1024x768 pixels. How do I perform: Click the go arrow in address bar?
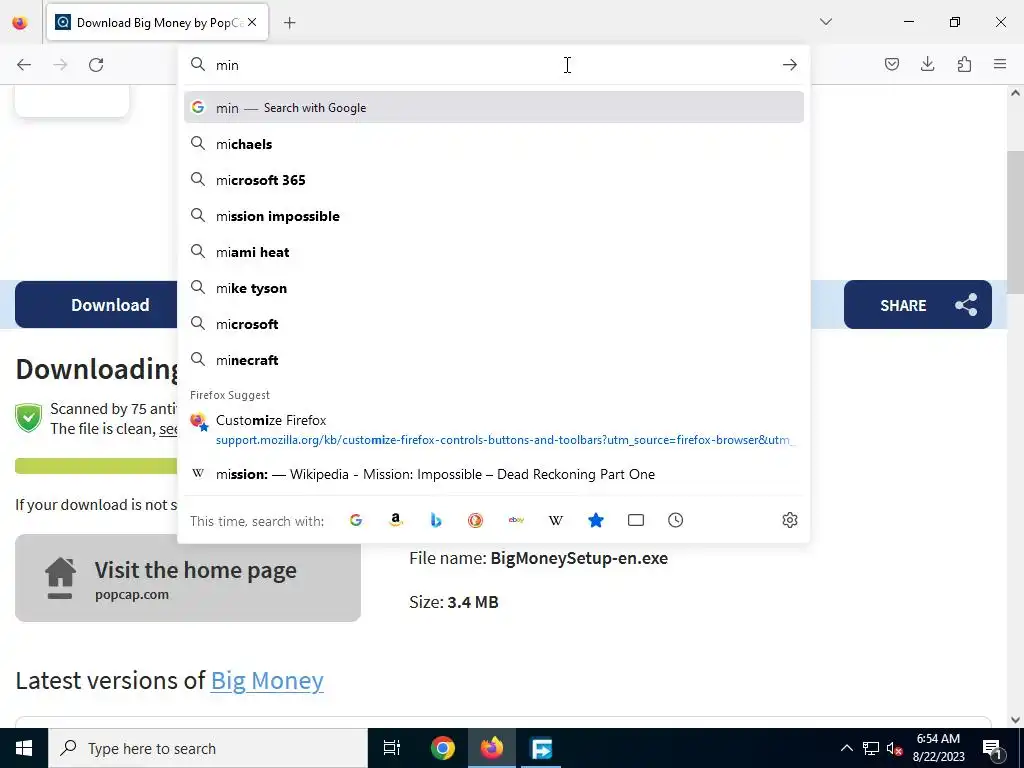click(790, 65)
